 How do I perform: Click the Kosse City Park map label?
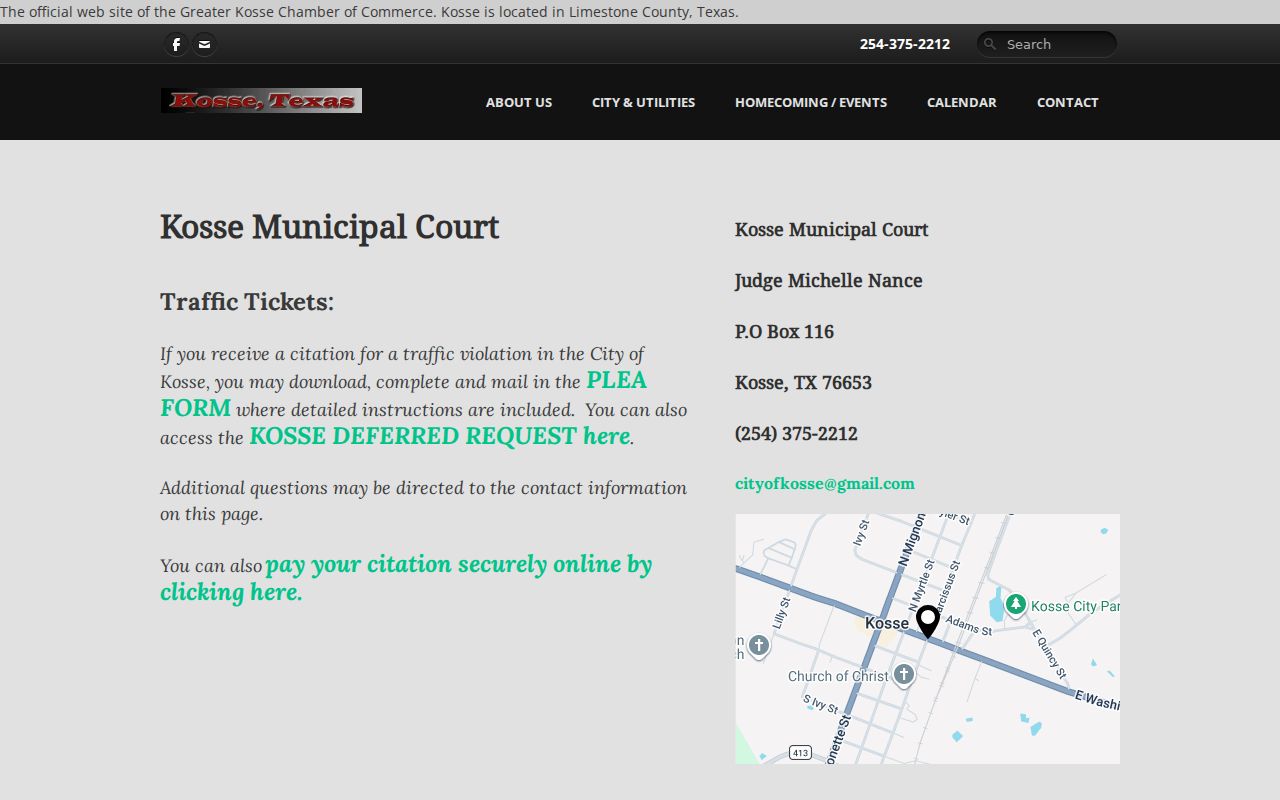coord(1075,606)
